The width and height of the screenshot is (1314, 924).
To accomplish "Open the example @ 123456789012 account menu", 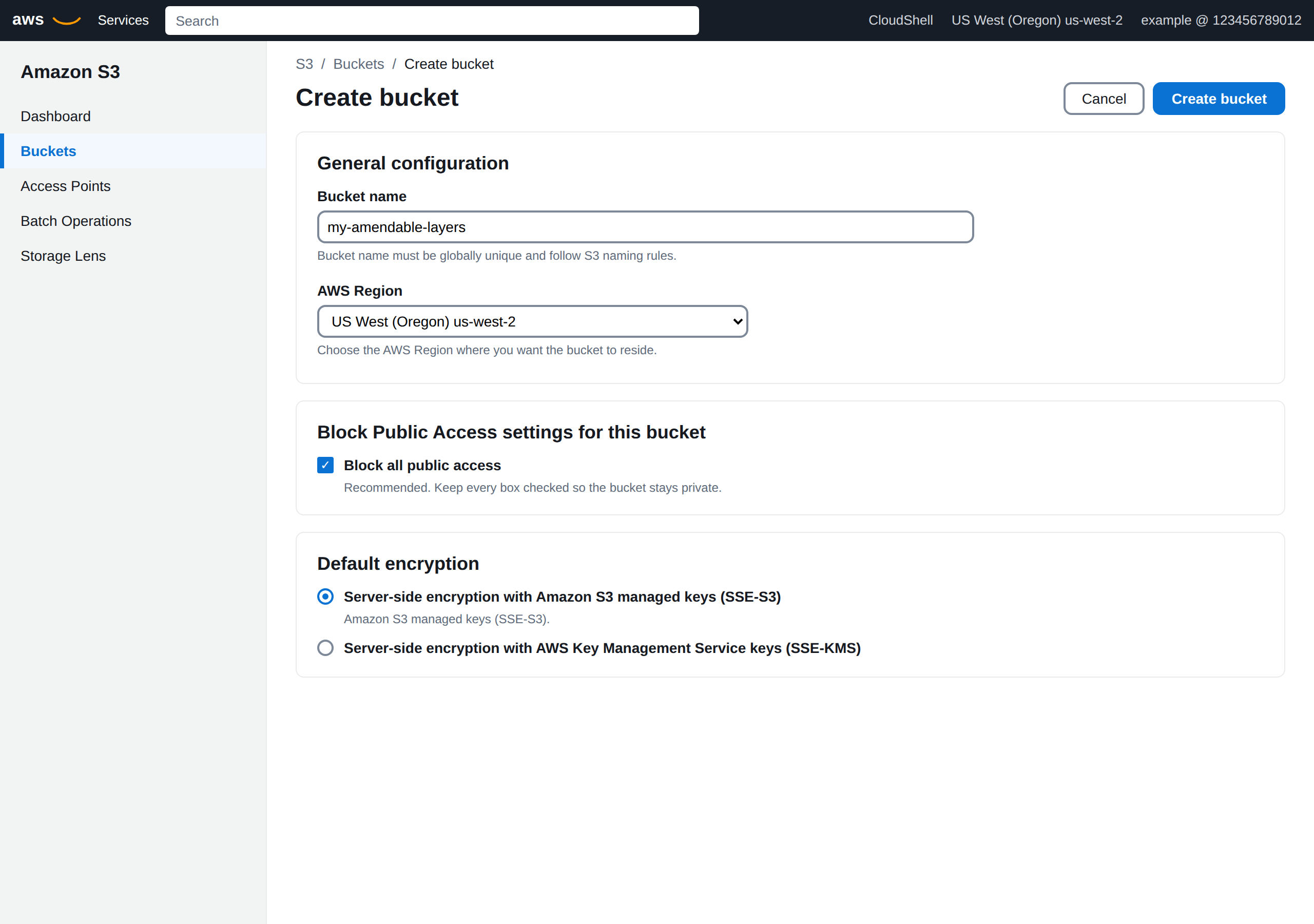I will (x=1221, y=20).
